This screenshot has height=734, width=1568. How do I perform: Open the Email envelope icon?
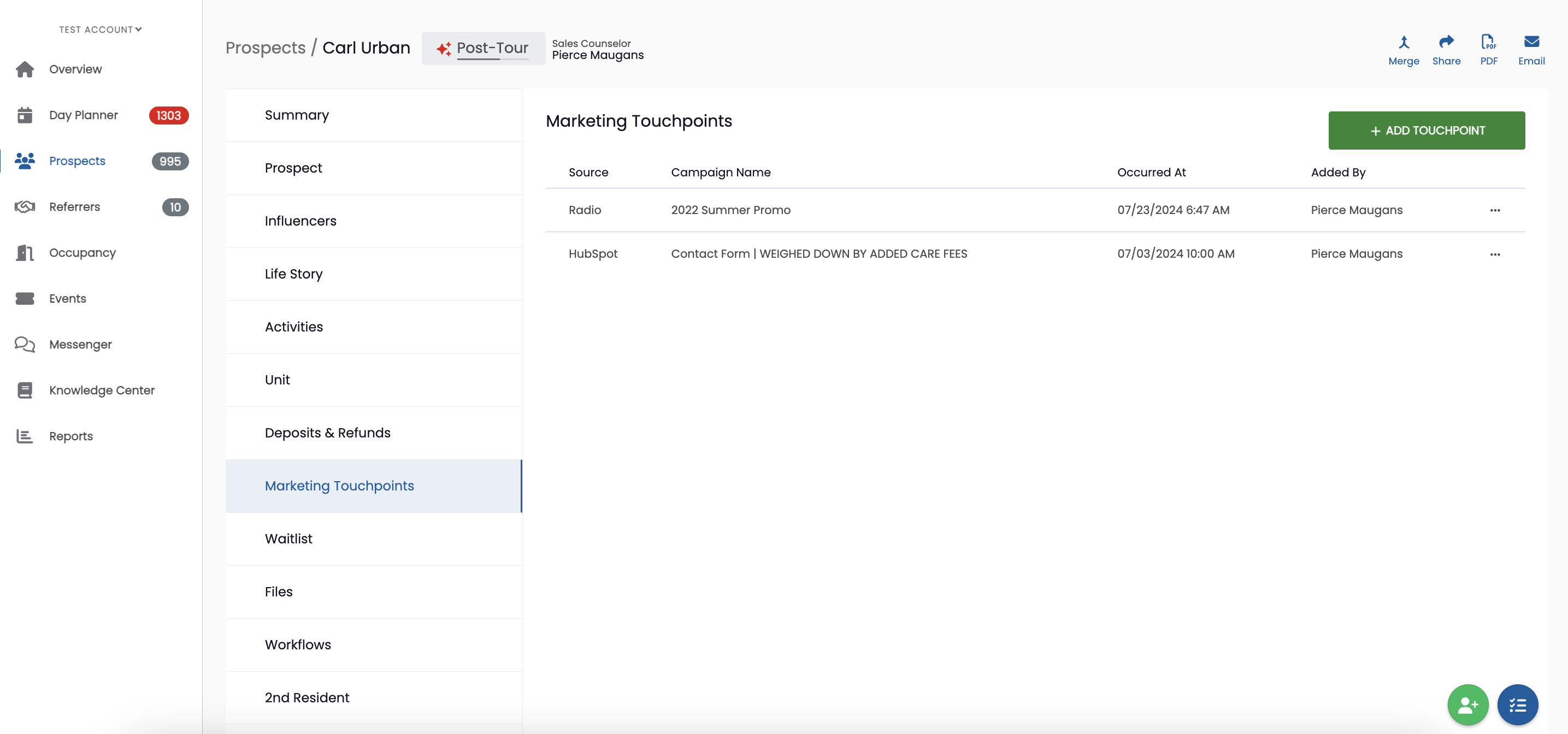tap(1531, 42)
